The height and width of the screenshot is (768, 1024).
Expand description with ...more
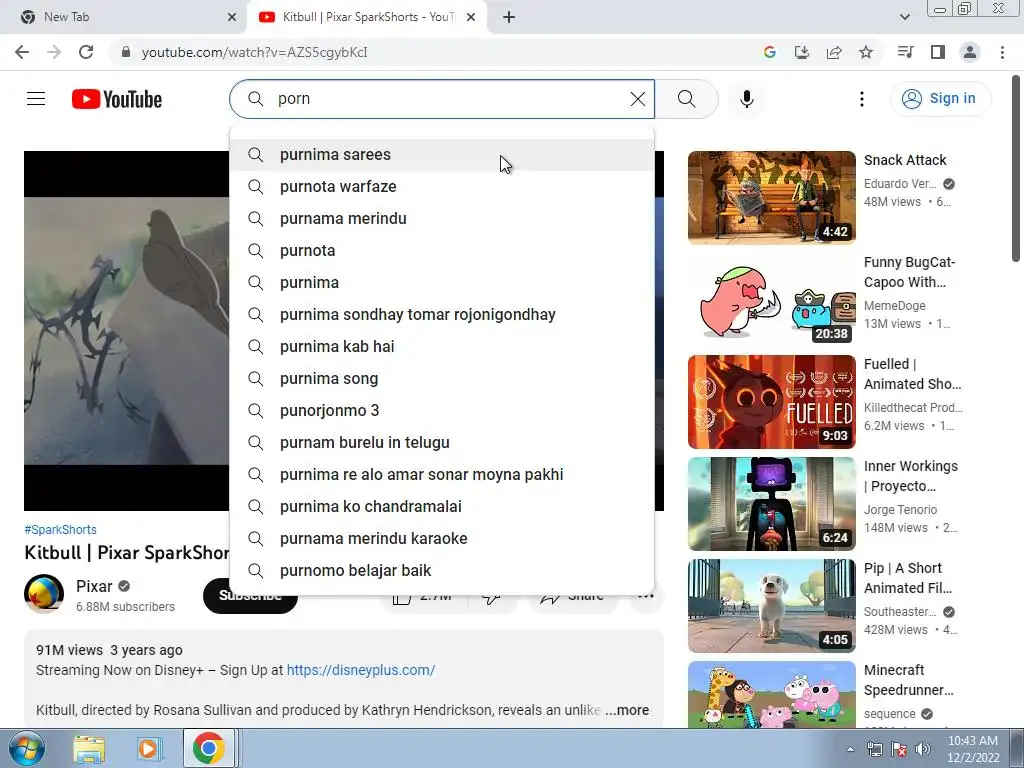627,710
